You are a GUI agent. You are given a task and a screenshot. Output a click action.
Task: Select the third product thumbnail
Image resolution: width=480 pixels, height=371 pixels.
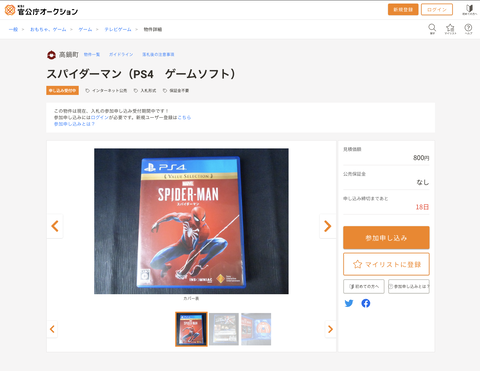256,329
